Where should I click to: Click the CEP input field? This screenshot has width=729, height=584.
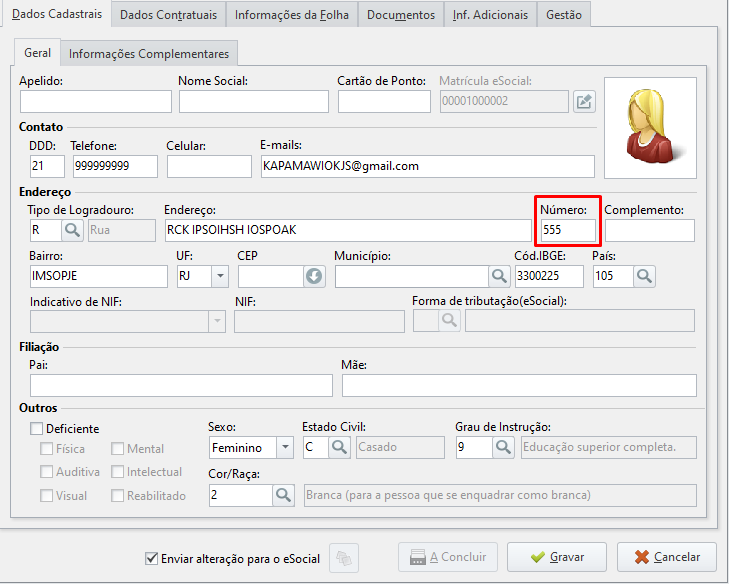271,276
